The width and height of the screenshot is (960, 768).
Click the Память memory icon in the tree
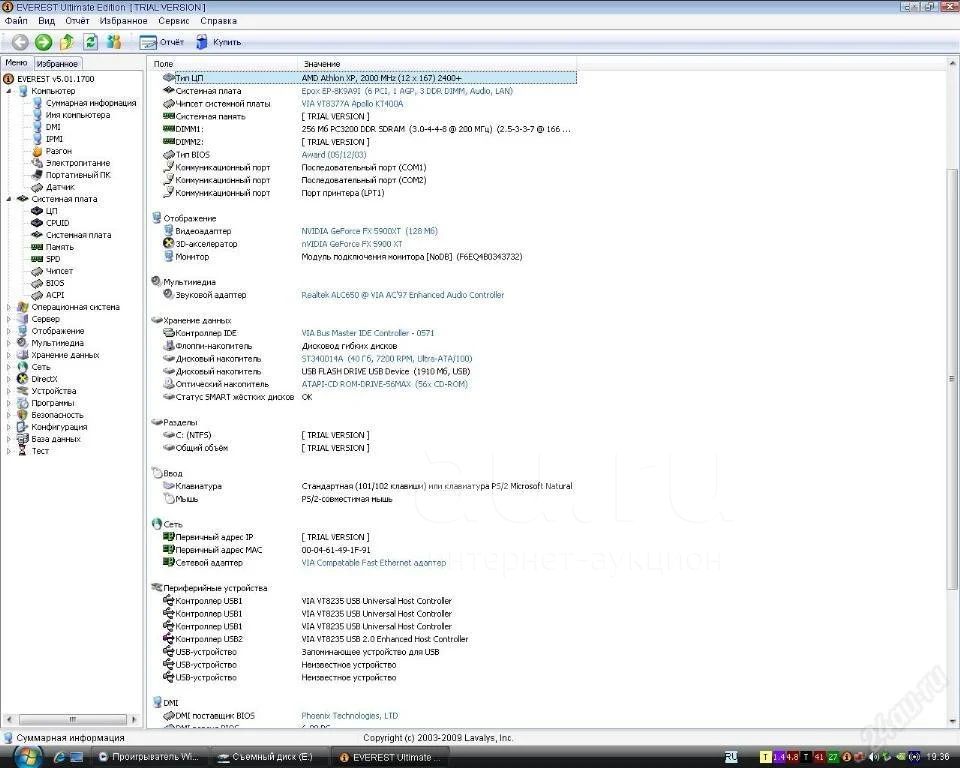37,247
